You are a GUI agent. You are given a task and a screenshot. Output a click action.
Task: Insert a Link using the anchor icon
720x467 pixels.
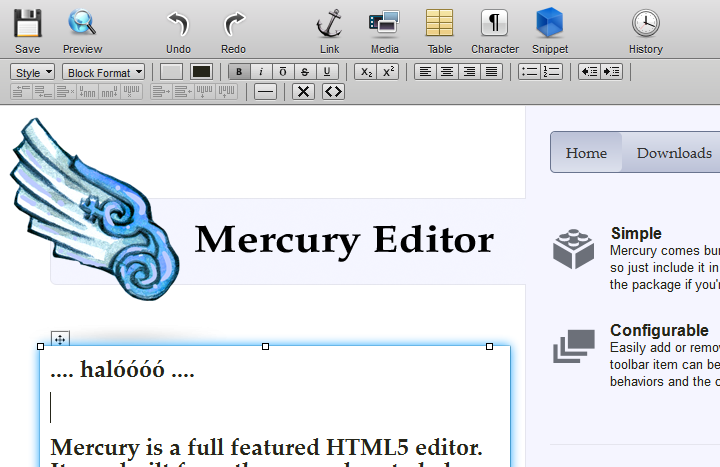pos(329,31)
